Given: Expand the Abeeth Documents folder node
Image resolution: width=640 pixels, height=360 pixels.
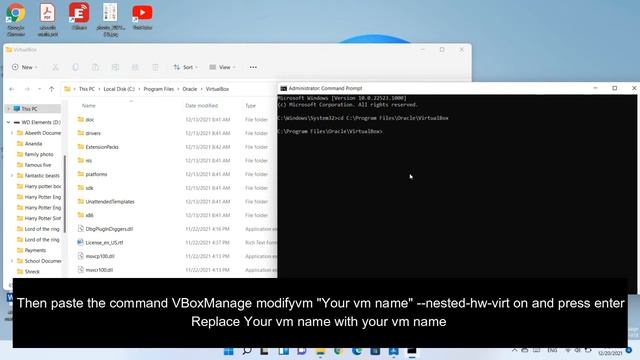Looking at the screenshot, I should (x=12, y=133).
